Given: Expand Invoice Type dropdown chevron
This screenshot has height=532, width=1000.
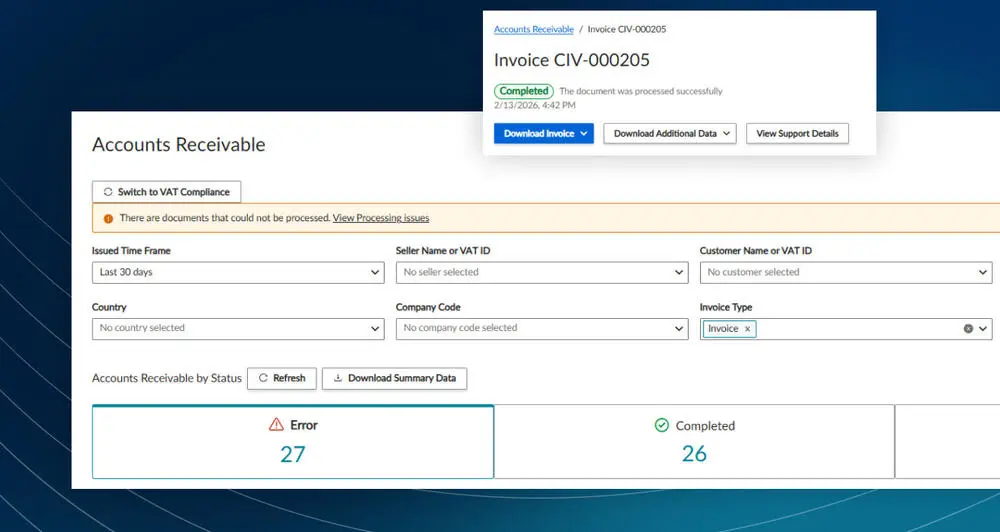Looking at the screenshot, I should 983,329.
